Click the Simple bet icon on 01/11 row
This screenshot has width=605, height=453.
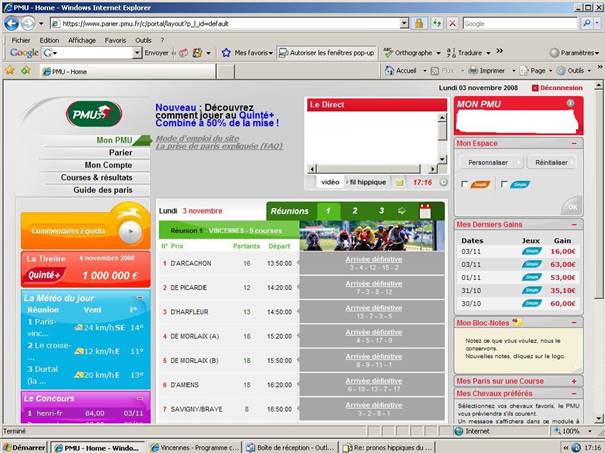(532, 277)
